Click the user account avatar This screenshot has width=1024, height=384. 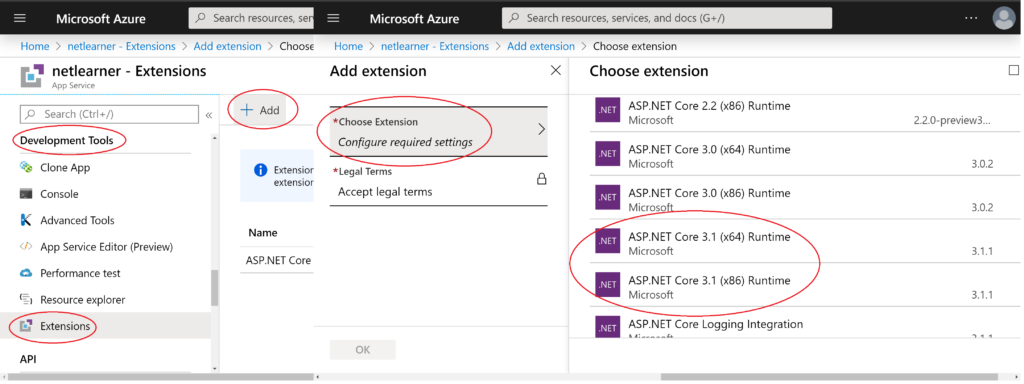pyautogui.click(x=1004, y=18)
